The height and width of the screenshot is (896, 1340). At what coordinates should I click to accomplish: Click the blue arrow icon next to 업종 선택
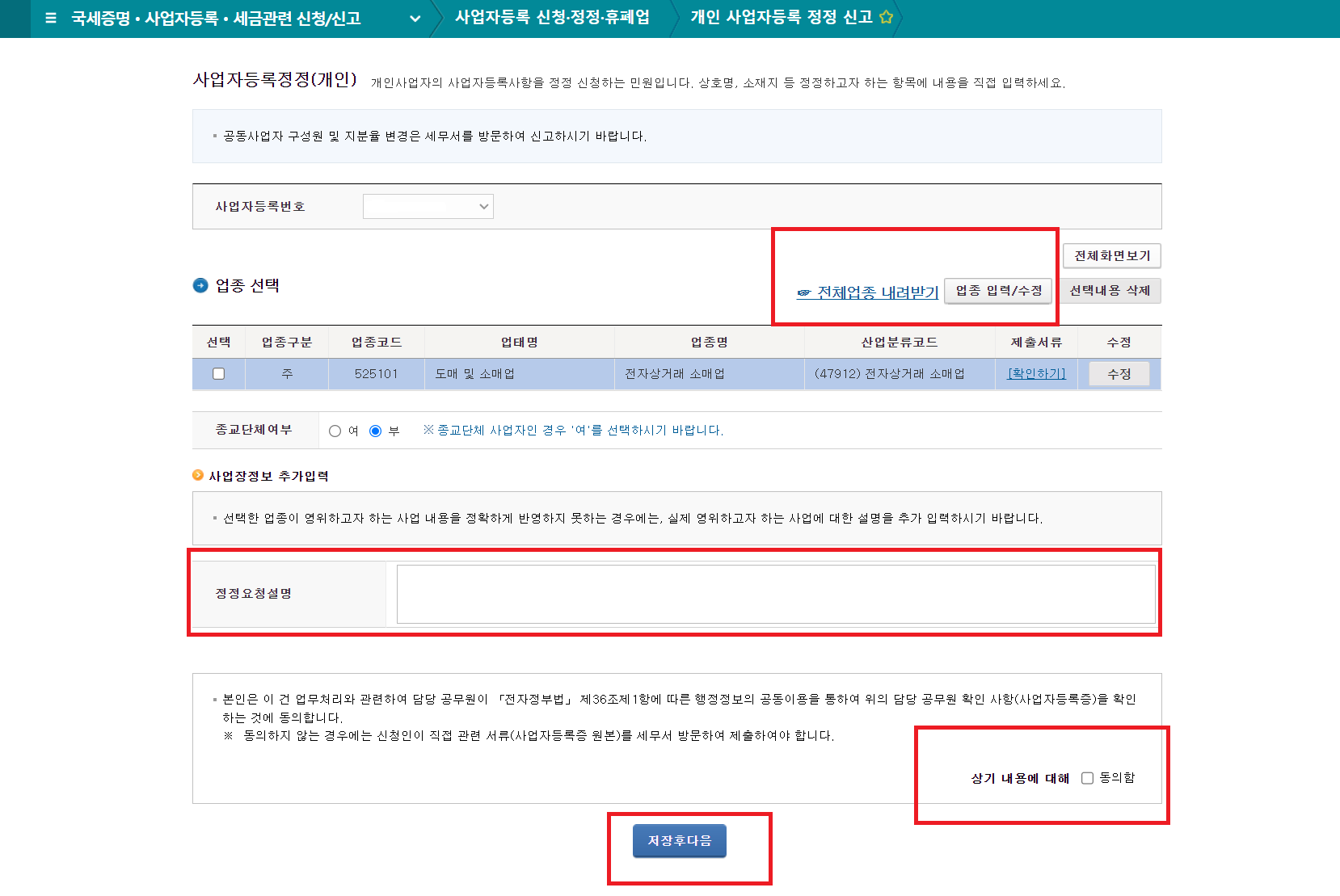[x=200, y=285]
